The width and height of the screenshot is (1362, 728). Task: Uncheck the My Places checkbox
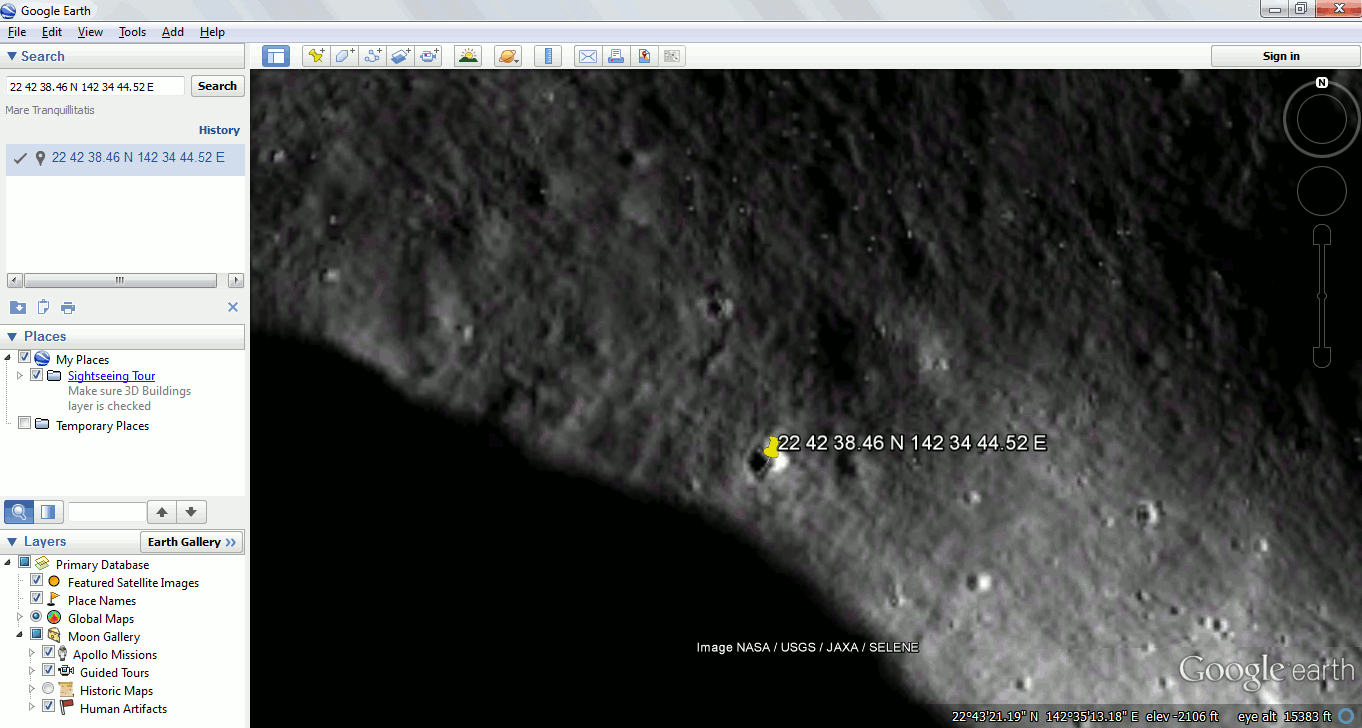pos(25,358)
